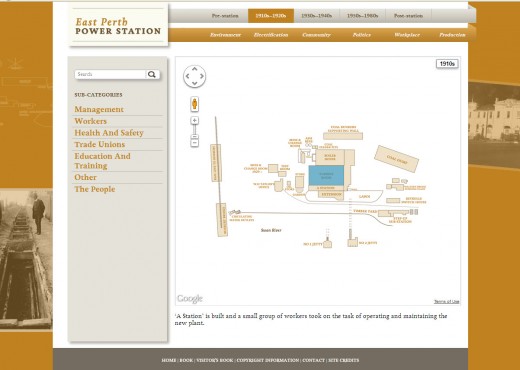Screen dimensions: 520x370
Task: Select the Boiler House building on map
Action: click(330, 157)
